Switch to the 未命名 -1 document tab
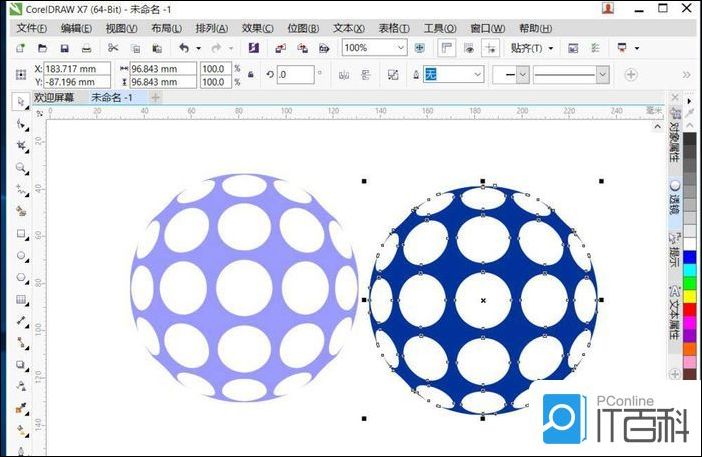Image resolution: width=702 pixels, height=457 pixels. [x=112, y=97]
